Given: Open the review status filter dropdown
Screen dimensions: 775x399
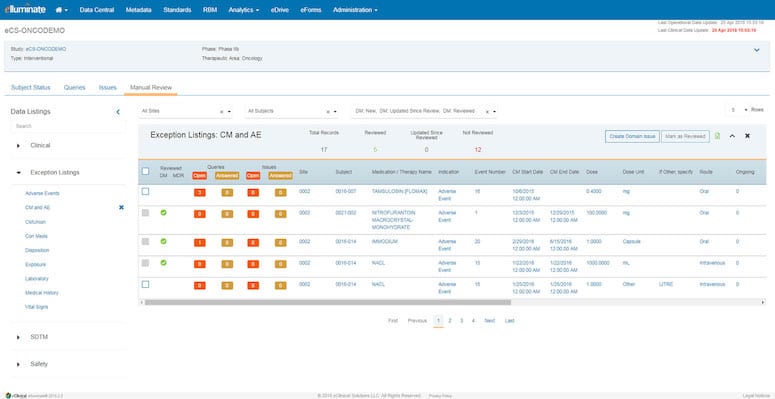Looking at the screenshot, I should click(x=494, y=112).
